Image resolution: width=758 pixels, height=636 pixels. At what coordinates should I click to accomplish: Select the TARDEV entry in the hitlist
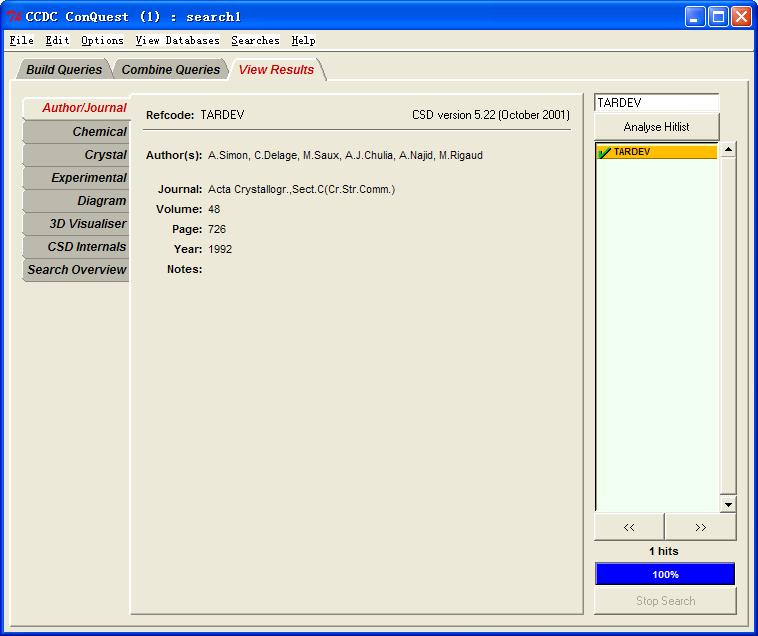[657, 152]
